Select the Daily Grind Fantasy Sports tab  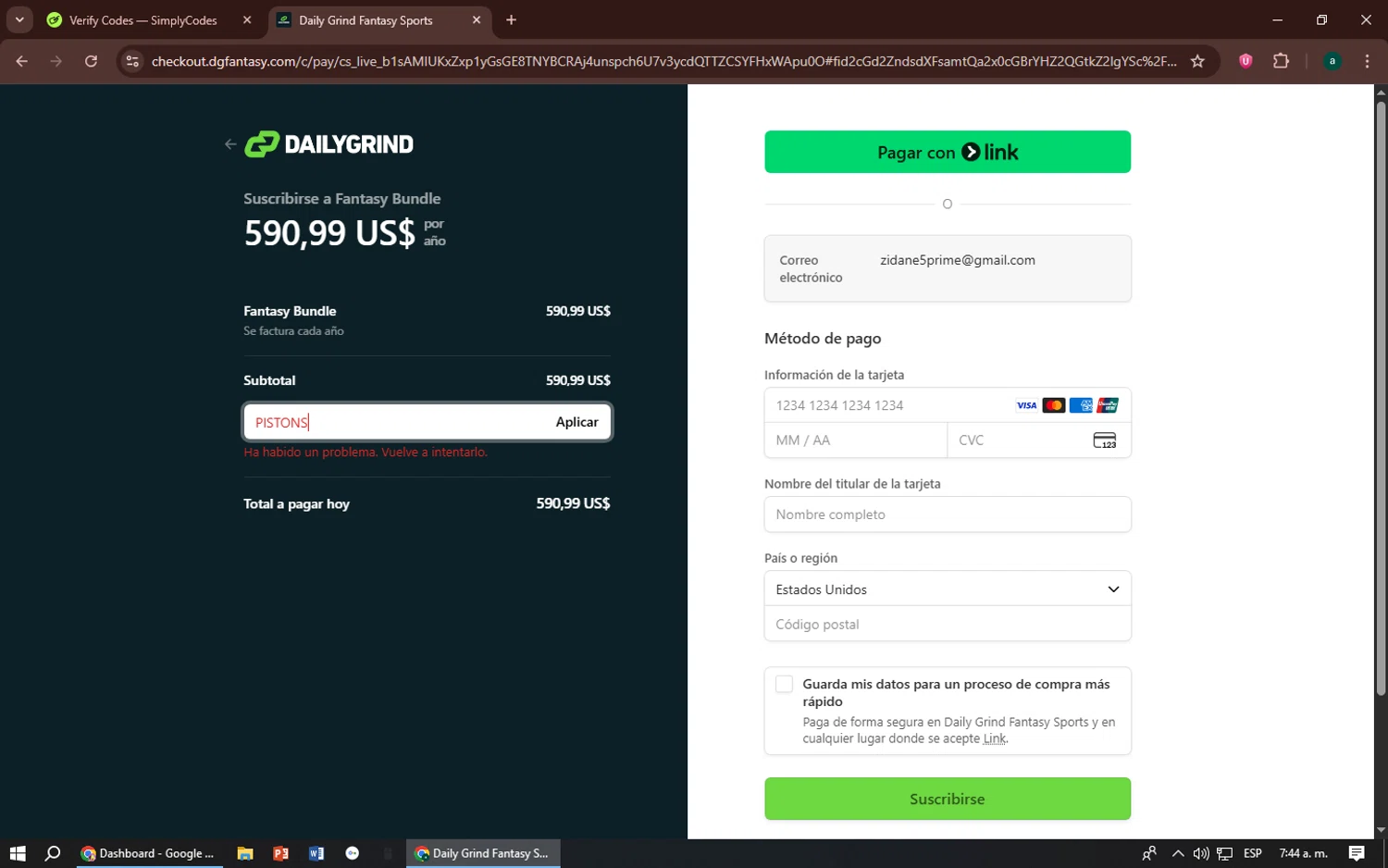380,20
